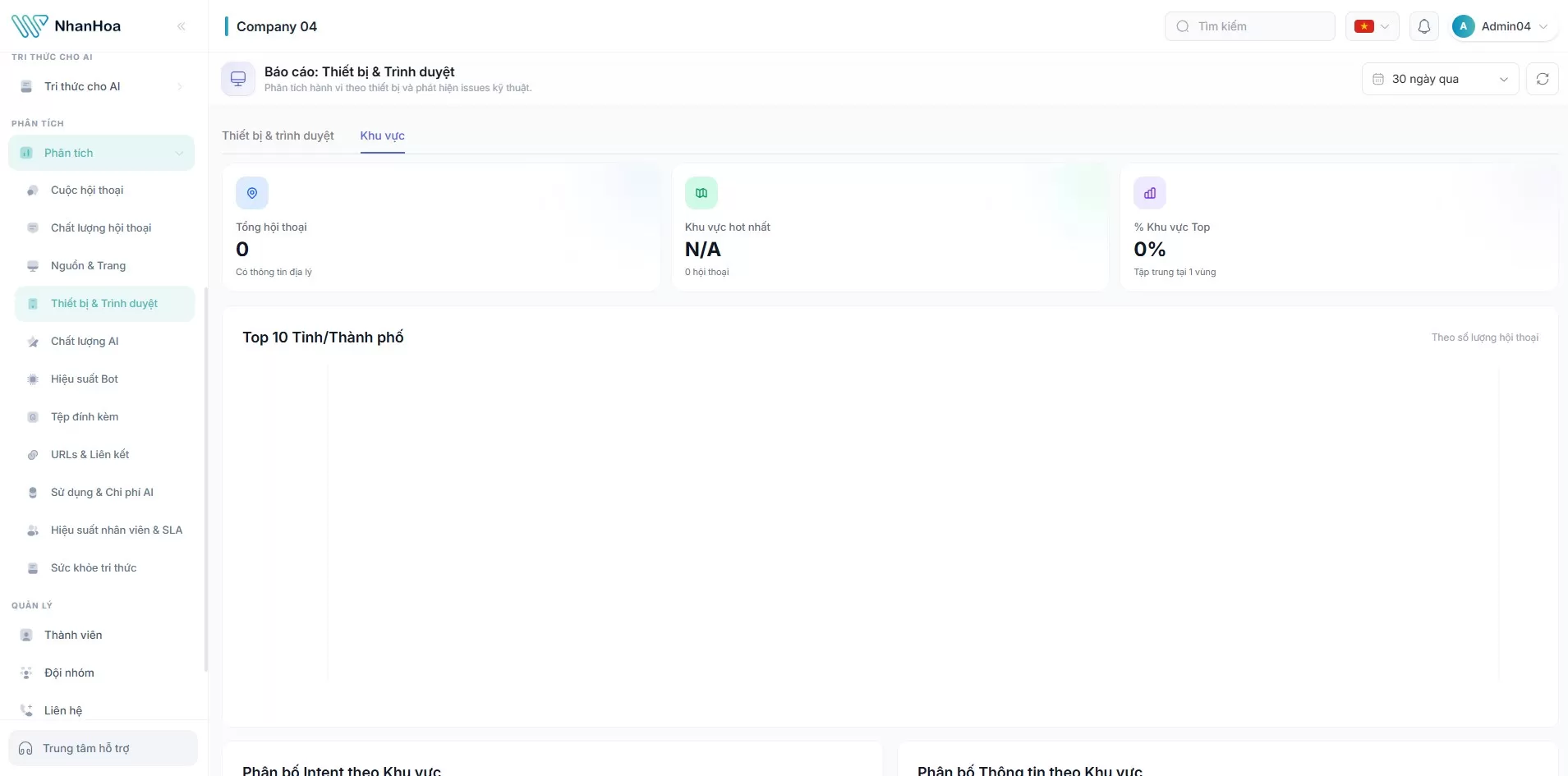Image resolution: width=1568 pixels, height=776 pixels.
Task: Click the Thiết bị & Trình duyệt sidebar icon
Action: 33,304
